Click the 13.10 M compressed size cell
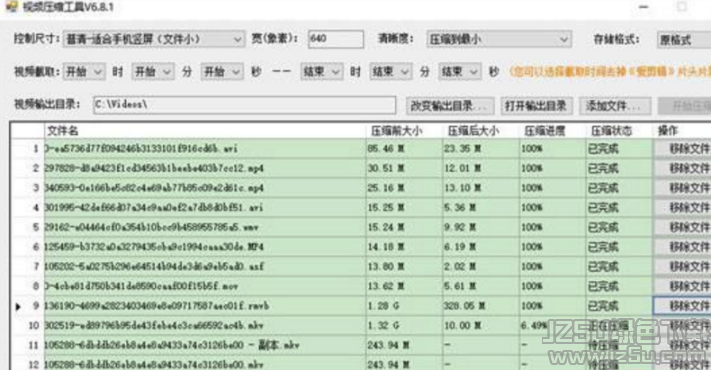Viewport: 712px width, 370px height. [481, 188]
